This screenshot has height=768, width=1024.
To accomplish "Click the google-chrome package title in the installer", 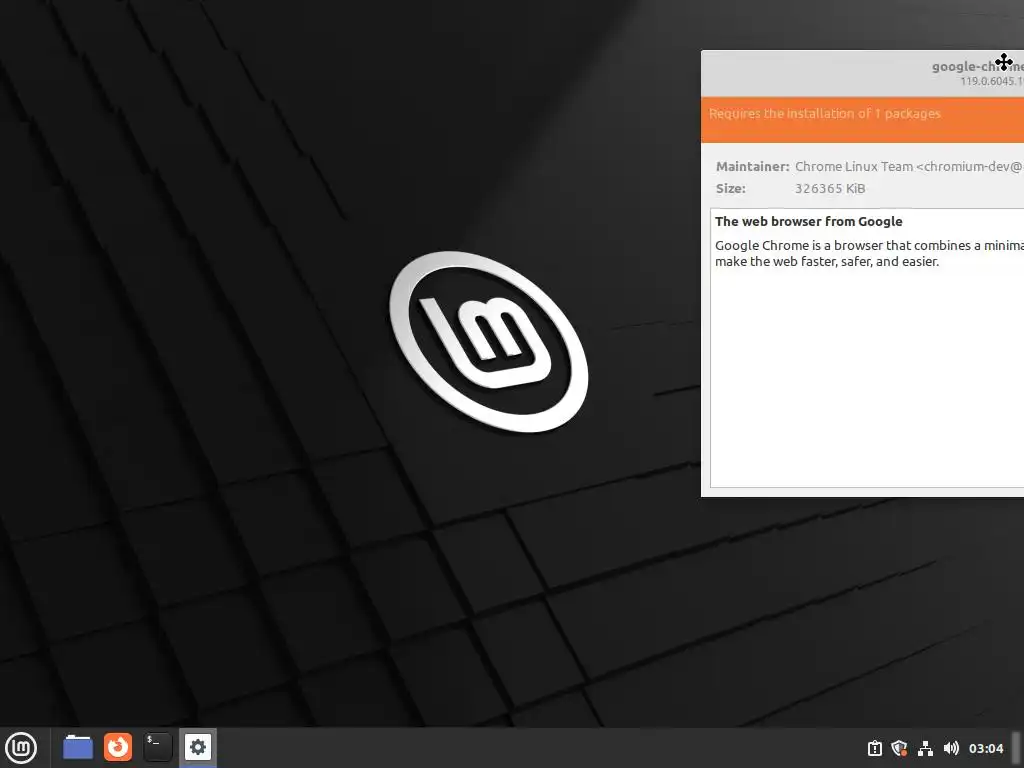I will [x=978, y=66].
